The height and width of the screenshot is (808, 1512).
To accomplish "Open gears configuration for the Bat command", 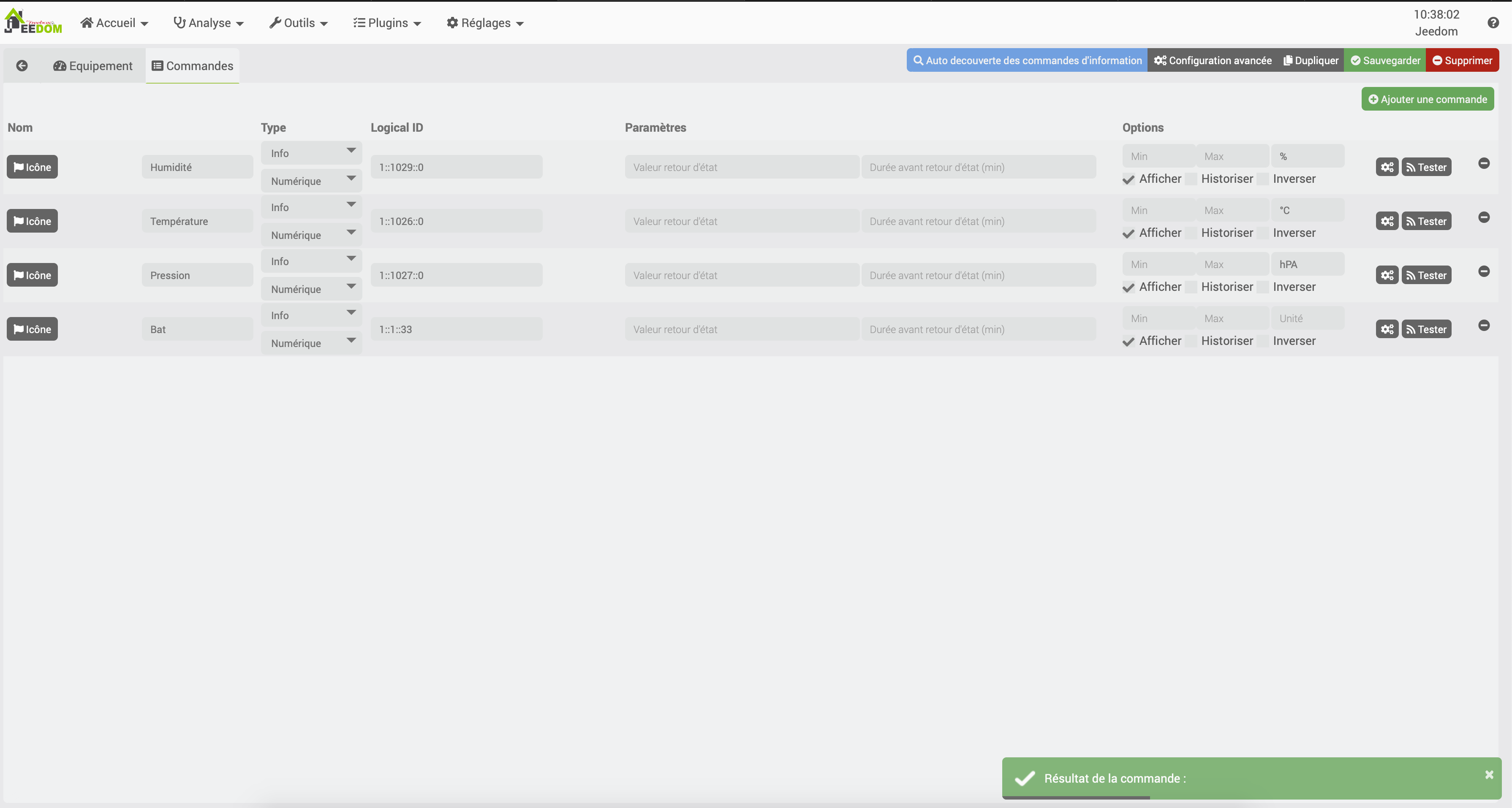I will tap(1387, 329).
